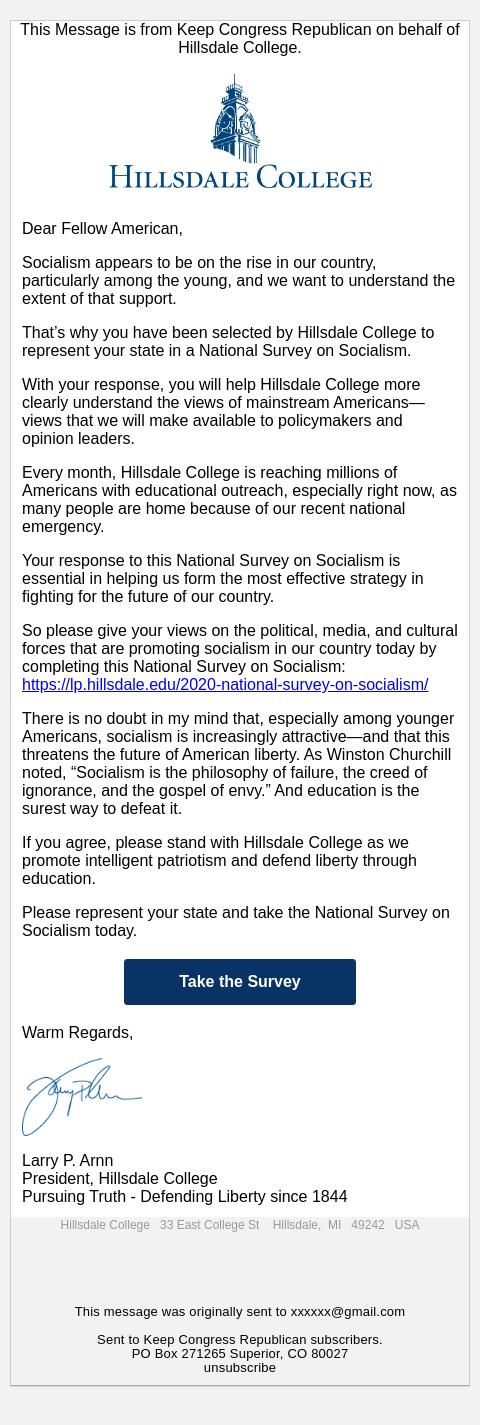Screen dimensions: 480x1425
Task: Click the PO Box 271265 Superior address
Action: (240, 1353)
